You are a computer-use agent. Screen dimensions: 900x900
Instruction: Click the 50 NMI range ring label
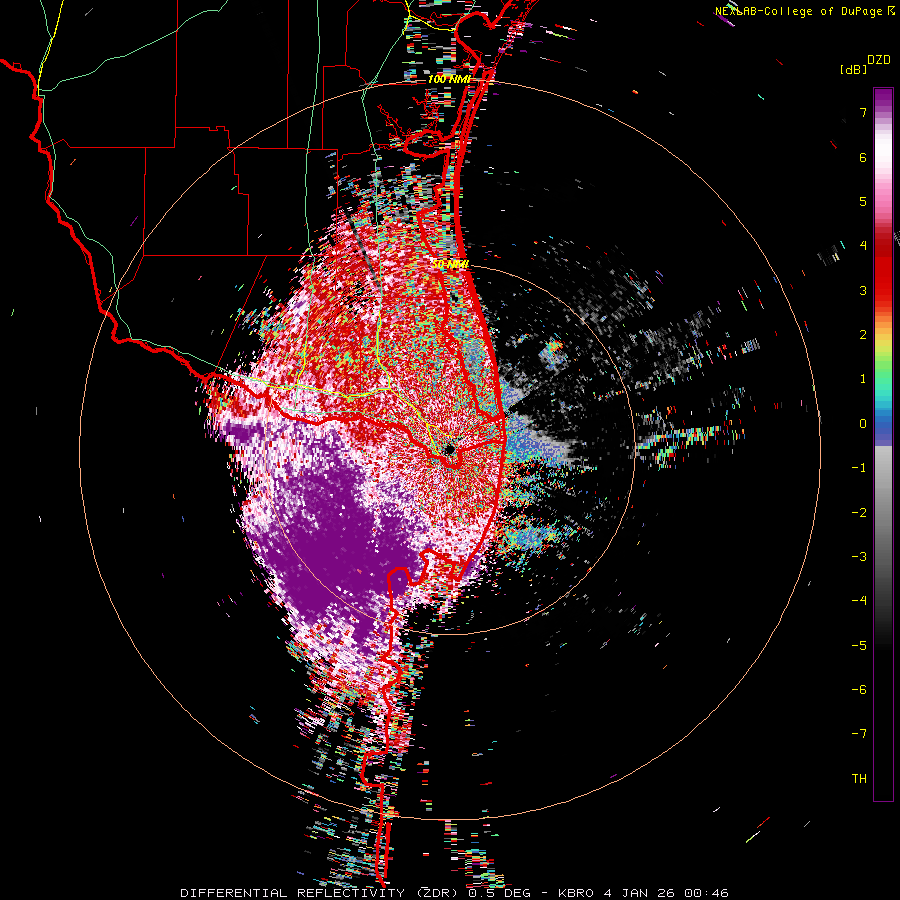pos(451,264)
